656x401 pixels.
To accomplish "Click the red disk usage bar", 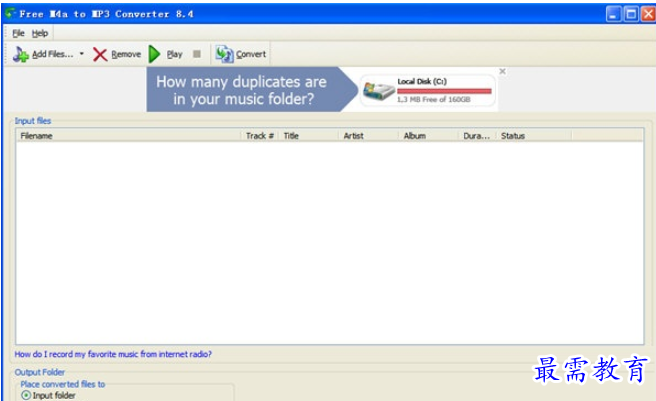I will click(x=444, y=91).
